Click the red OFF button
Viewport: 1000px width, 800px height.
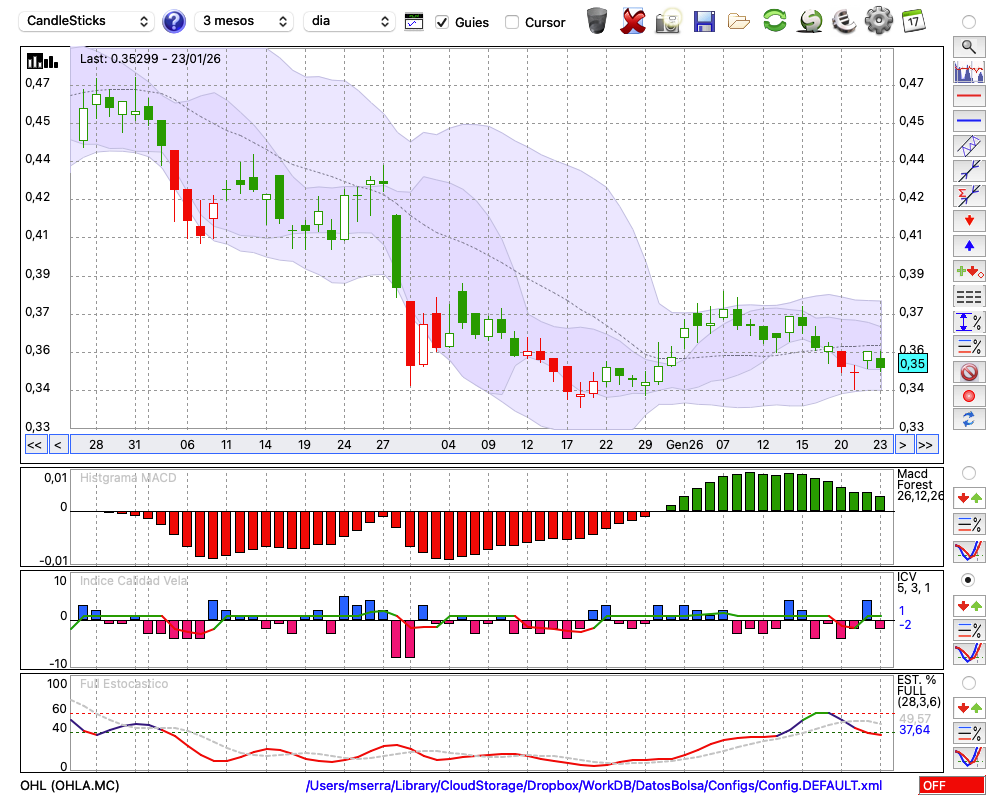951,786
